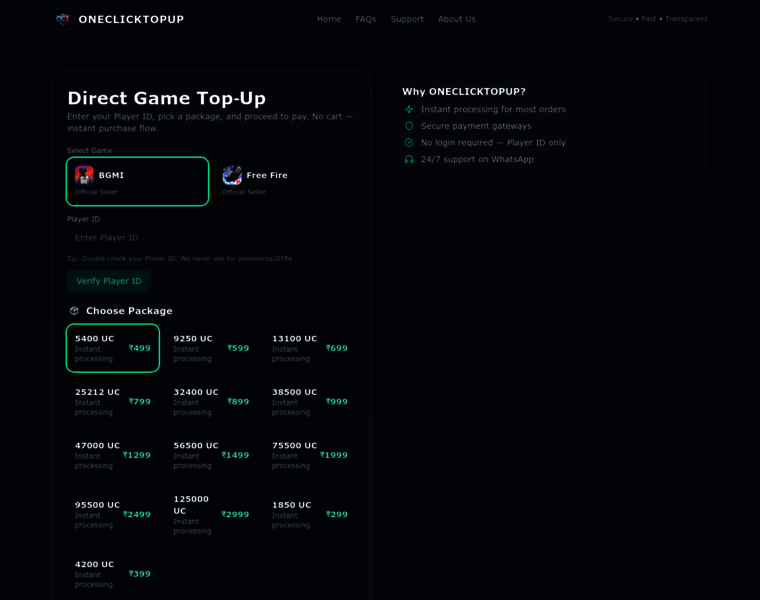Image resolution: width=760 pixels, height=600 pixels.
Task: Click the Choose Package box icon
Action: click(x=74, y=311)
